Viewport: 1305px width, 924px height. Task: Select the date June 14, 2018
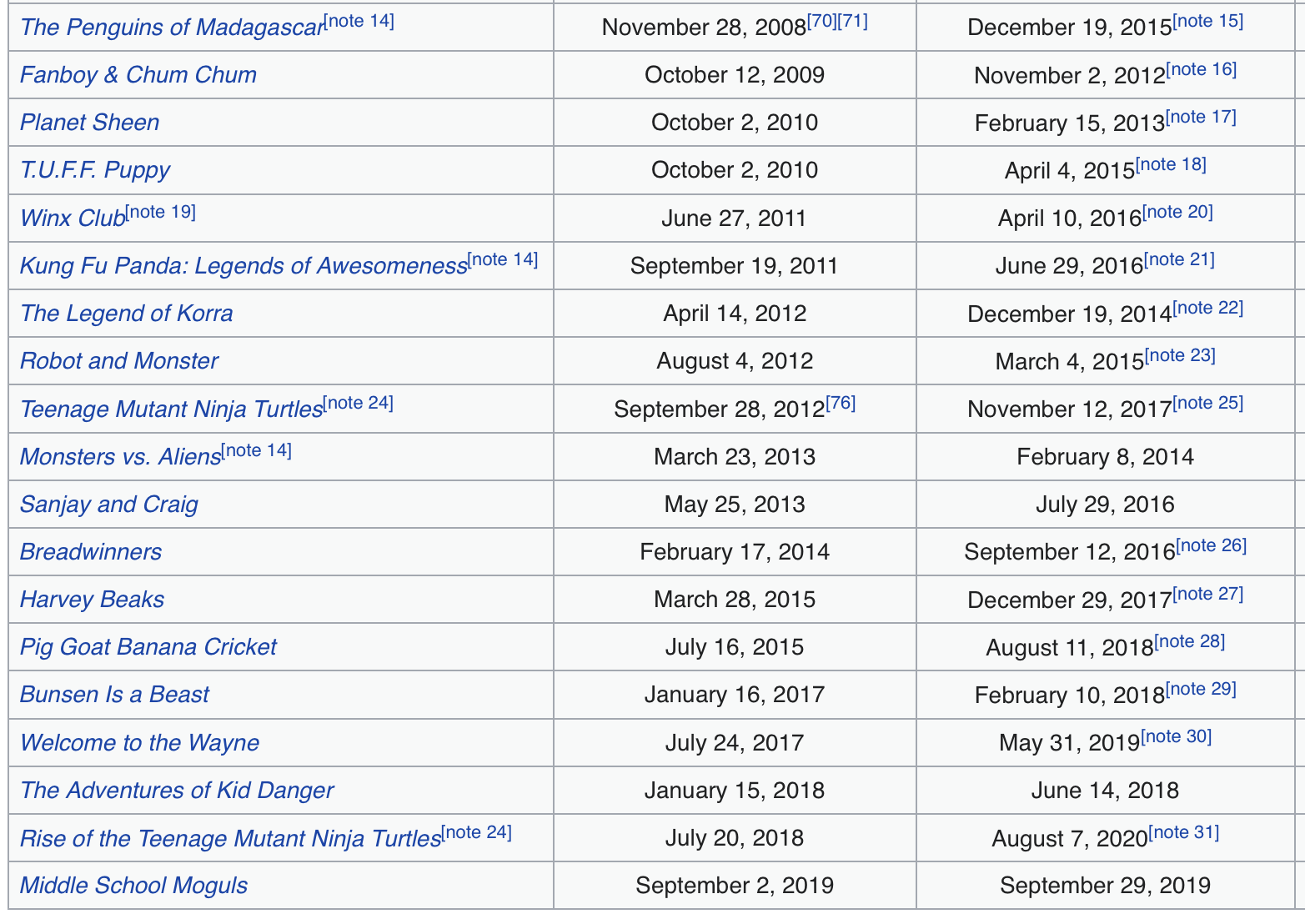tap(1105, 791)
